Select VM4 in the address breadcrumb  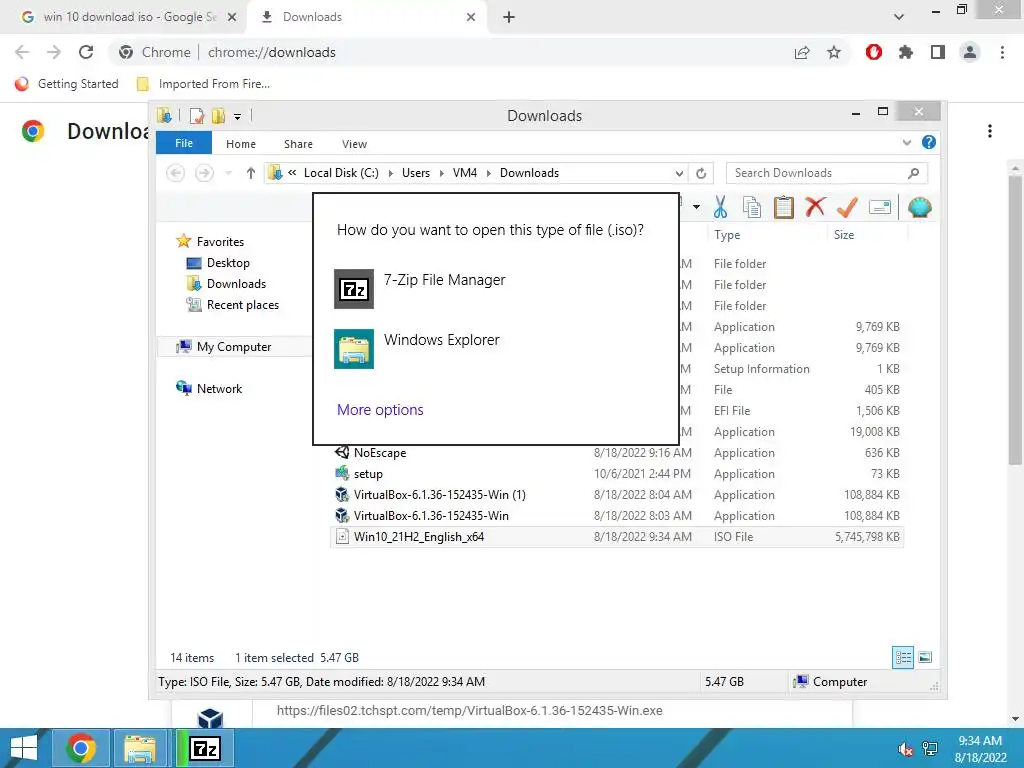464,173
